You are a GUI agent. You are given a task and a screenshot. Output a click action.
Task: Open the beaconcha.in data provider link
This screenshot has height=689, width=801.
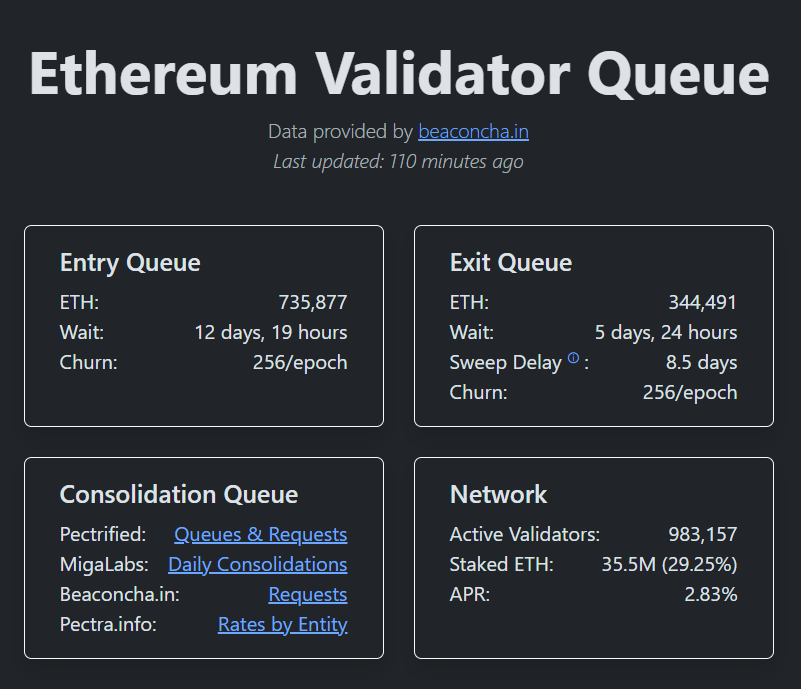click(473, 131)
